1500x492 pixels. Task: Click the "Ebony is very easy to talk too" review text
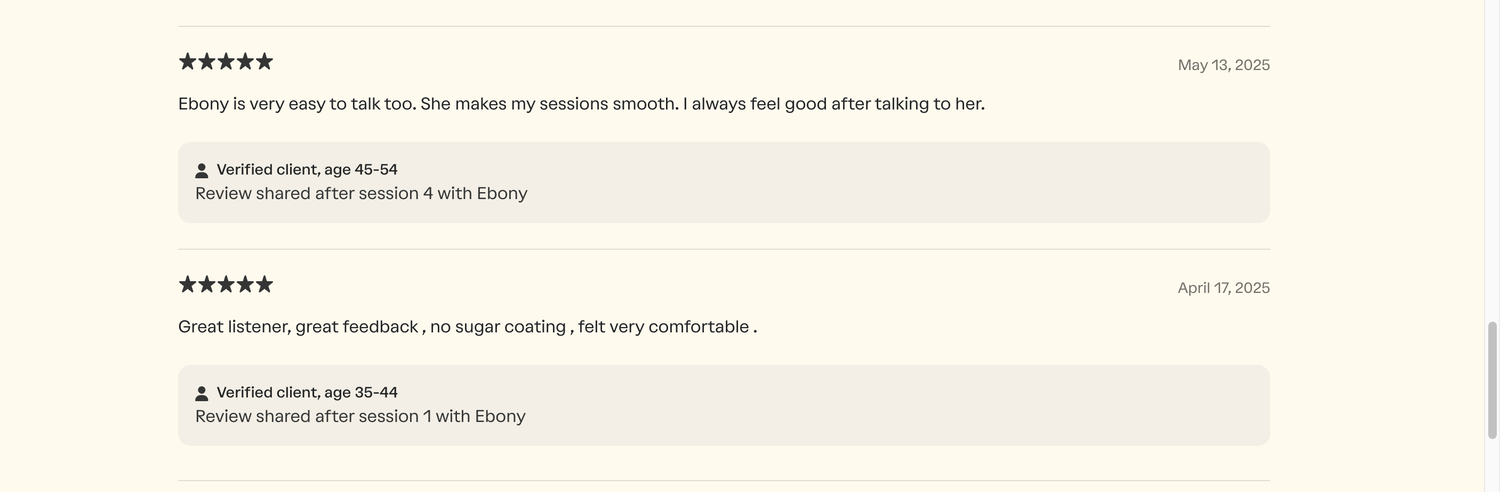click(581, 104)
